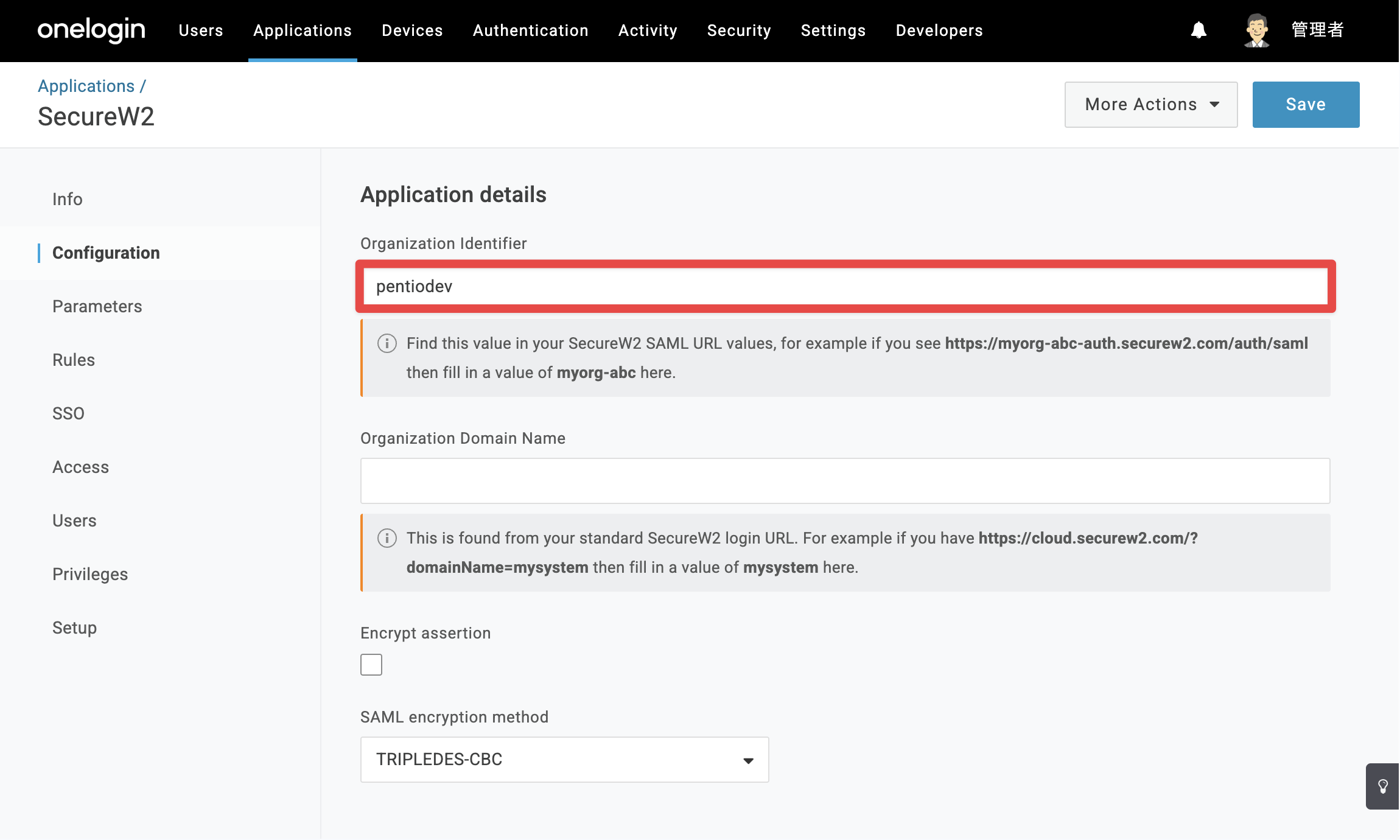Open the Security menu
Viewport: 1400px width, 840px height.
tap(739, 30)
